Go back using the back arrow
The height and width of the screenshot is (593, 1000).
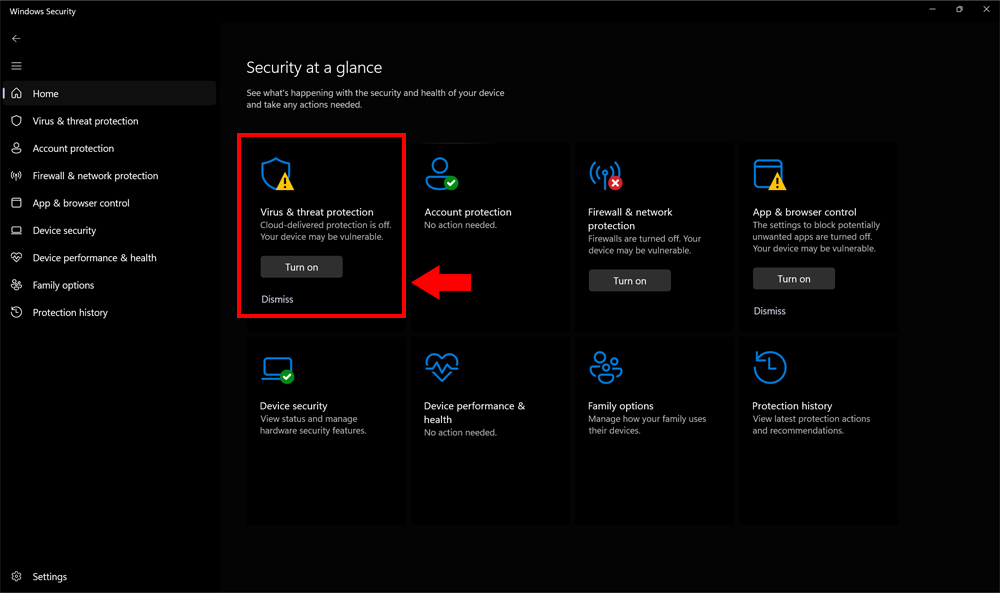(x=16, y=38)
